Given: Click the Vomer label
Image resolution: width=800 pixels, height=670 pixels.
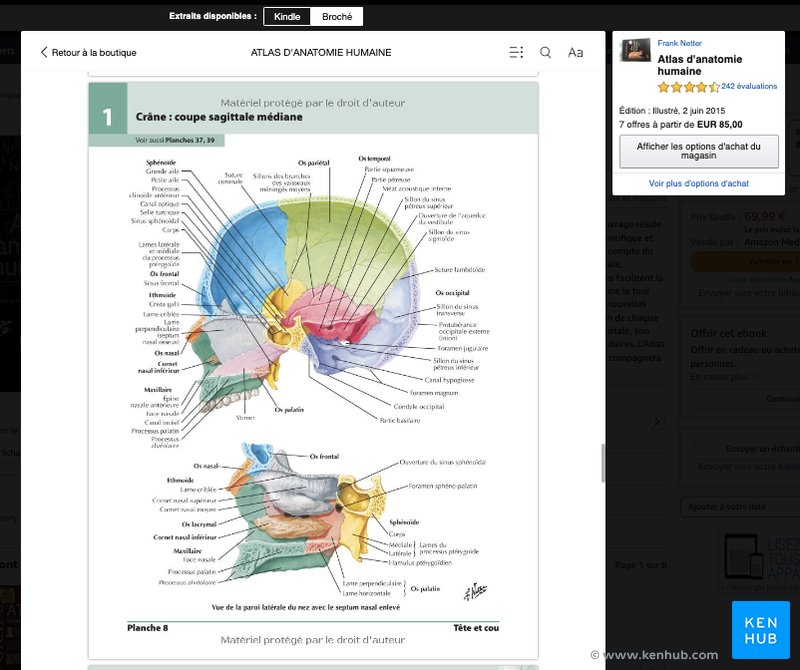Looking at the screenshot, I should [x=245, y=417].
